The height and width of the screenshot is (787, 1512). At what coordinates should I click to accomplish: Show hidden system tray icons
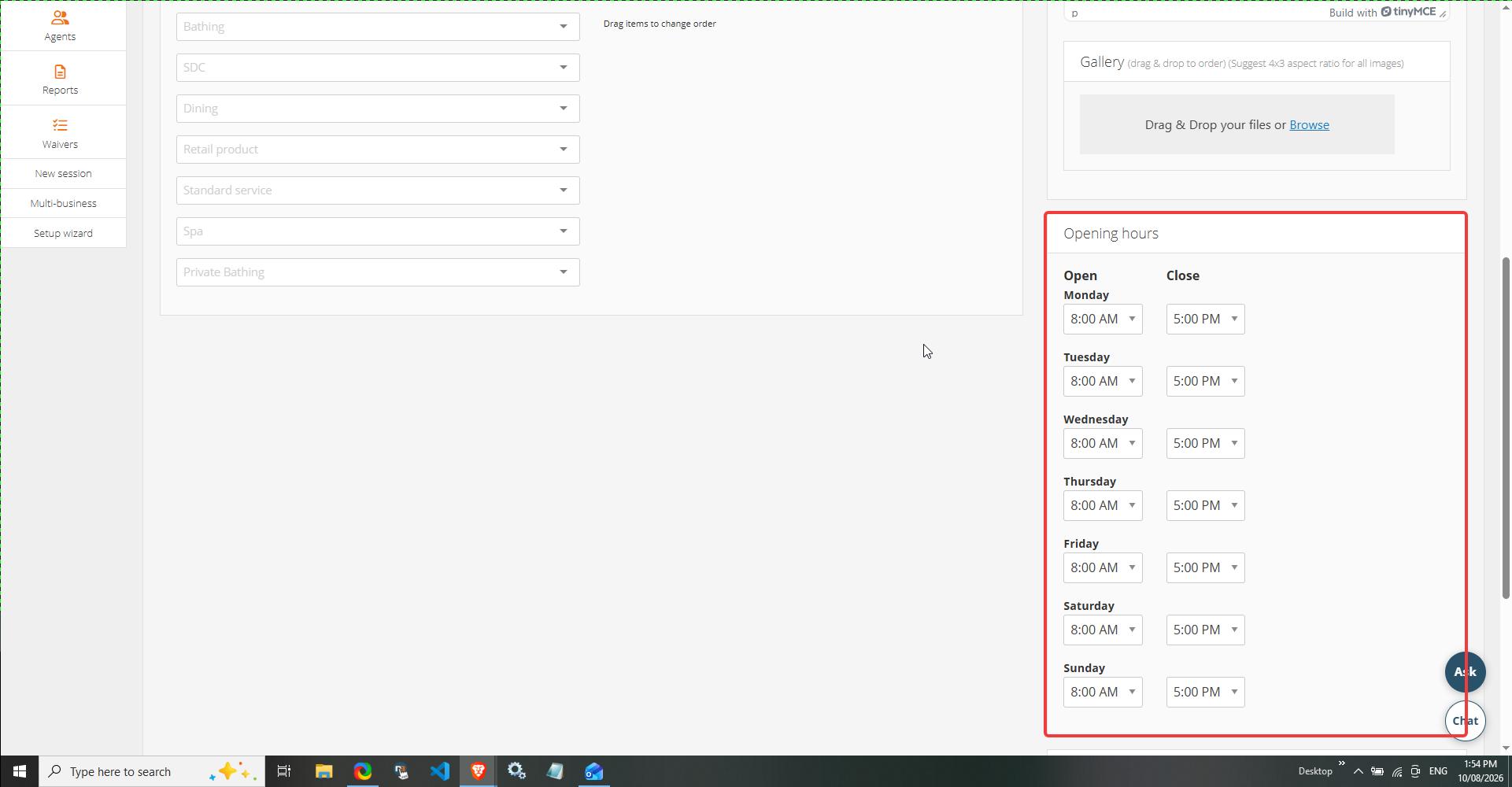pos(1358,771)
